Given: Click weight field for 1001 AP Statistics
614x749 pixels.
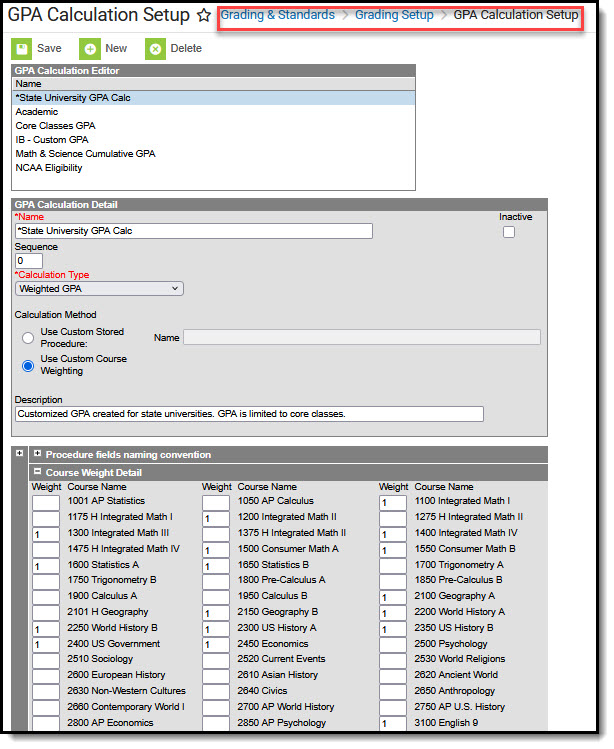Looking at the screenshot, I should click(x=46, y=503).
